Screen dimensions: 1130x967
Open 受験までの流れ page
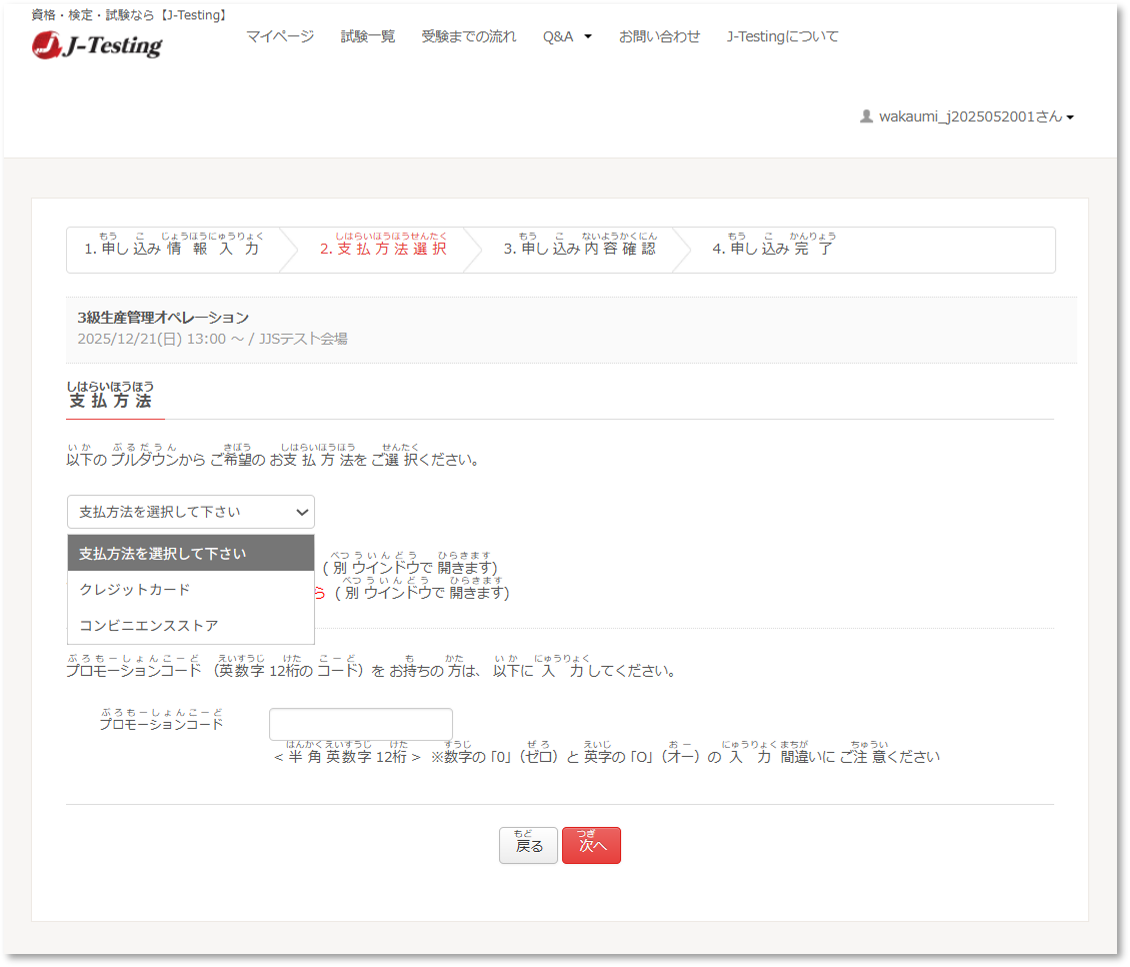tap(469, 37)
